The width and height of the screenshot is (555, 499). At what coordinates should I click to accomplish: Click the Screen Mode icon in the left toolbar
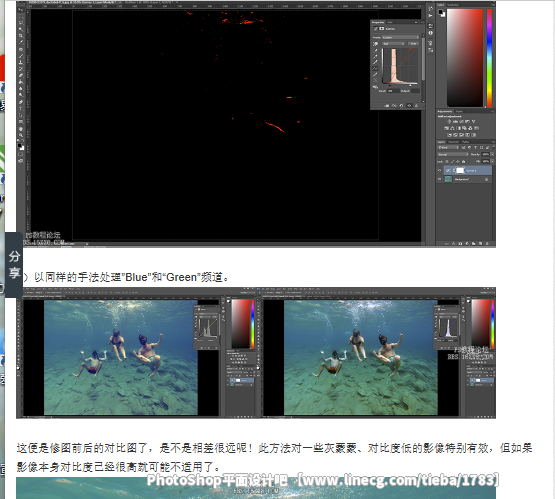pyautogui.click(x=21, y=161)
